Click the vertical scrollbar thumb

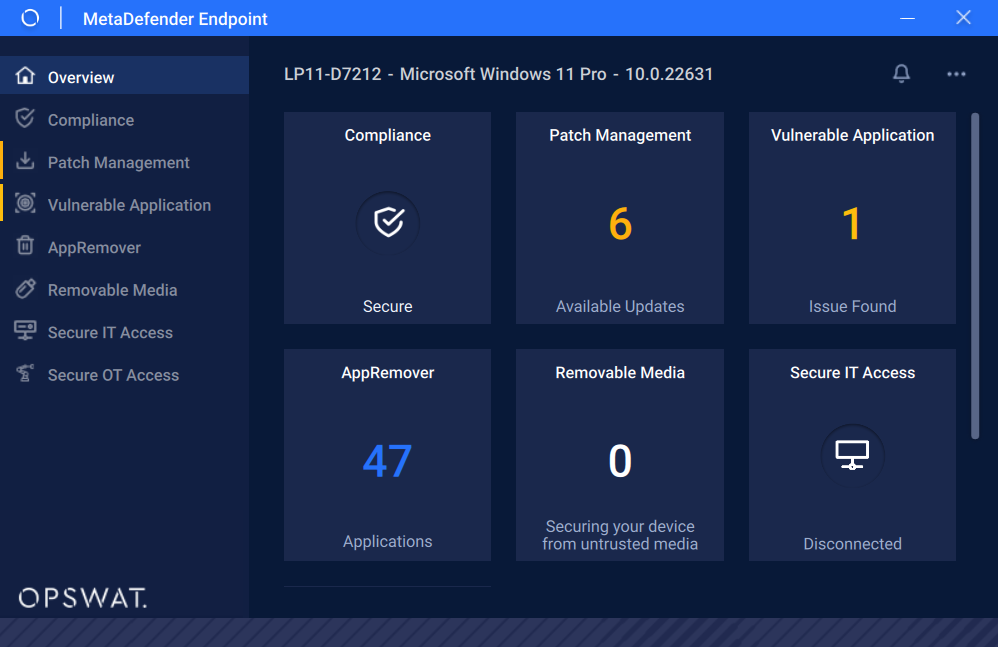(974, 276)
